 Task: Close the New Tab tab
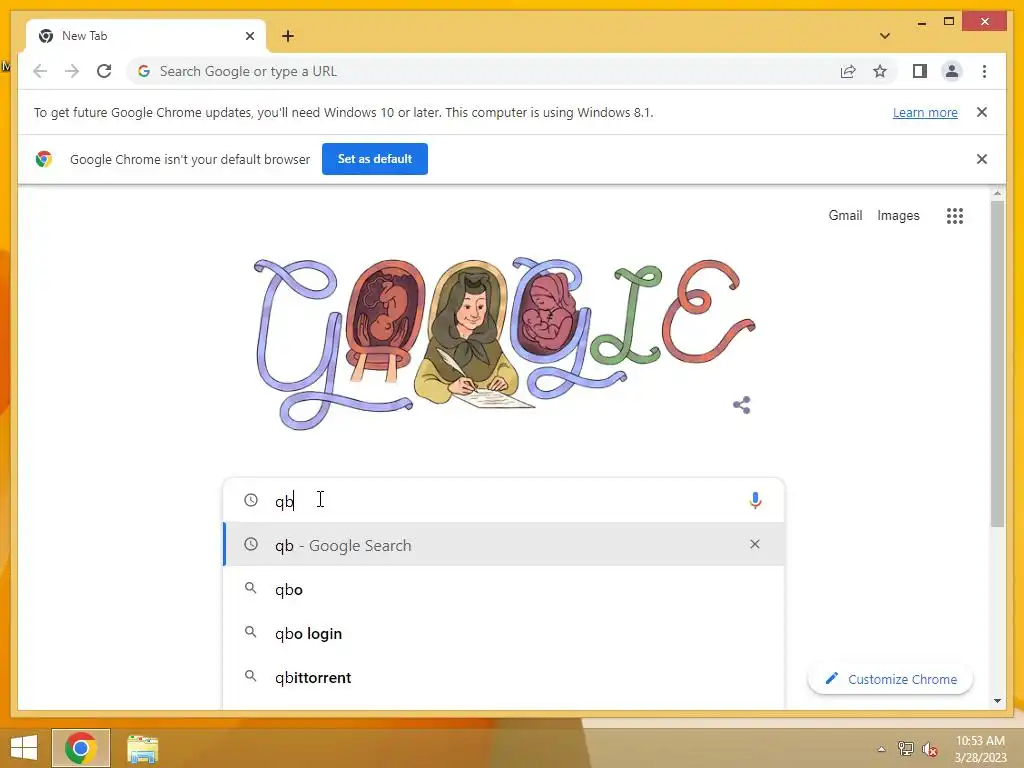click(249, 36)
